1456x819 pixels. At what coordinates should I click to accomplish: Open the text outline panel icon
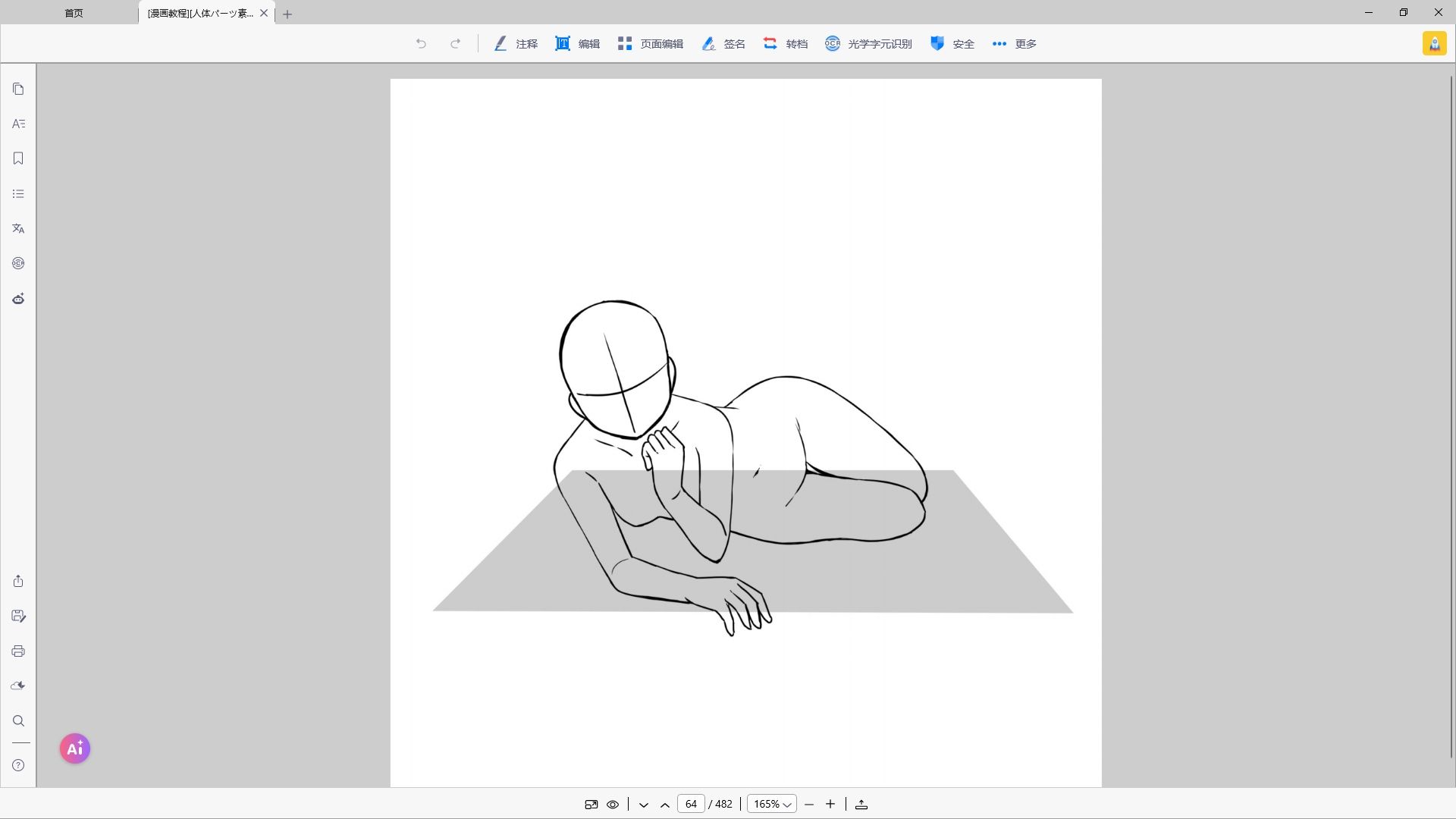pos(18,124)
